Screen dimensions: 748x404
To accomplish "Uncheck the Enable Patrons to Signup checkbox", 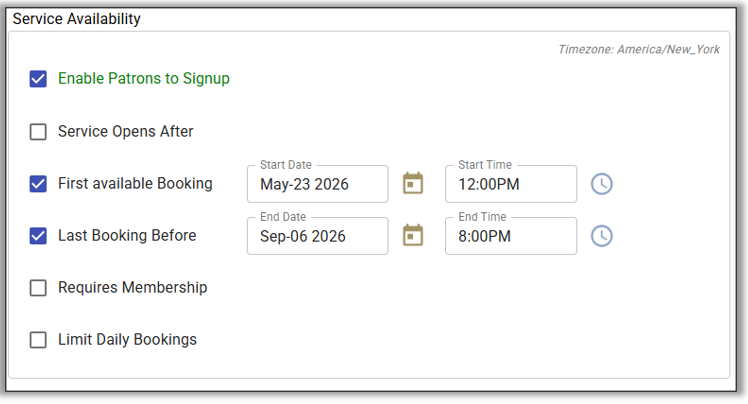I will [38, 79].
